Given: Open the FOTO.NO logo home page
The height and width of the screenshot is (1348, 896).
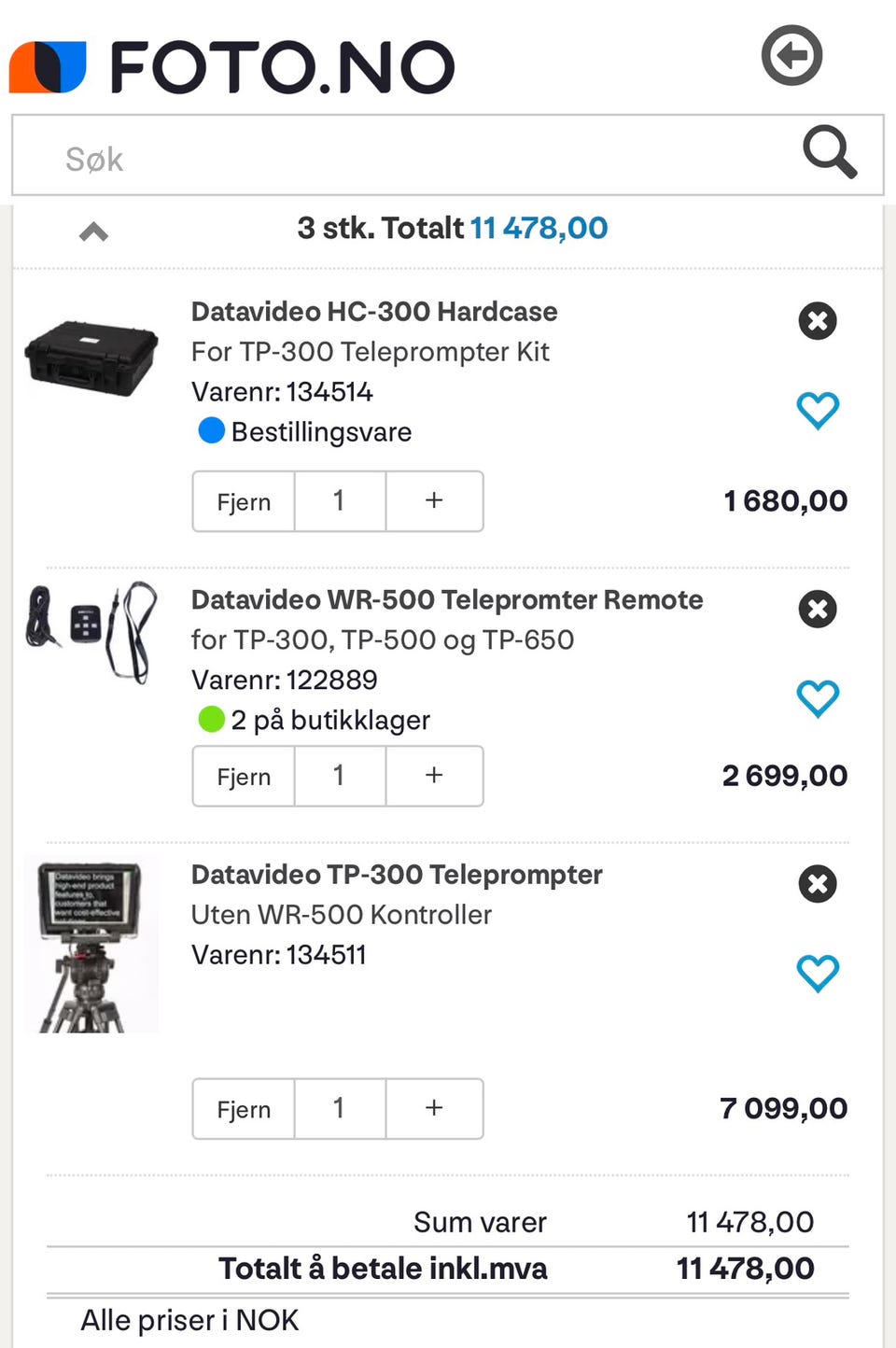Looking at the screenshot, I should (232, 67).
